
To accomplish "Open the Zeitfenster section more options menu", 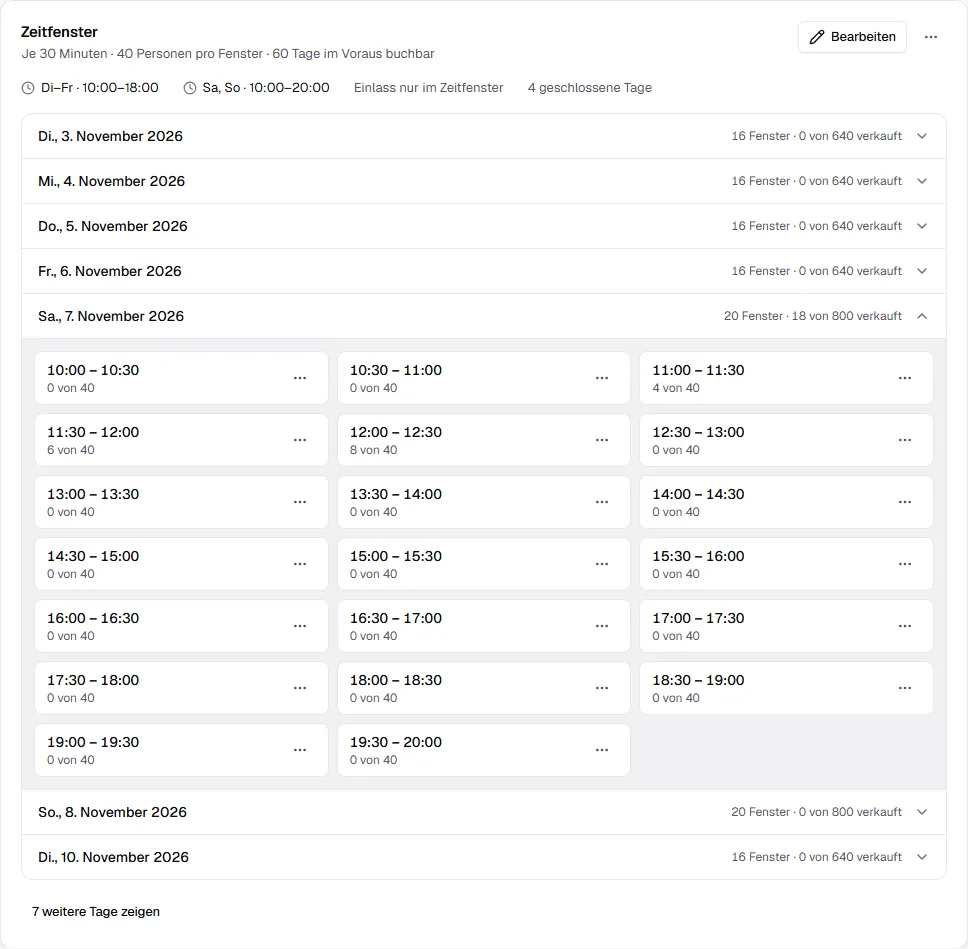I will click(x=931, y=37).
